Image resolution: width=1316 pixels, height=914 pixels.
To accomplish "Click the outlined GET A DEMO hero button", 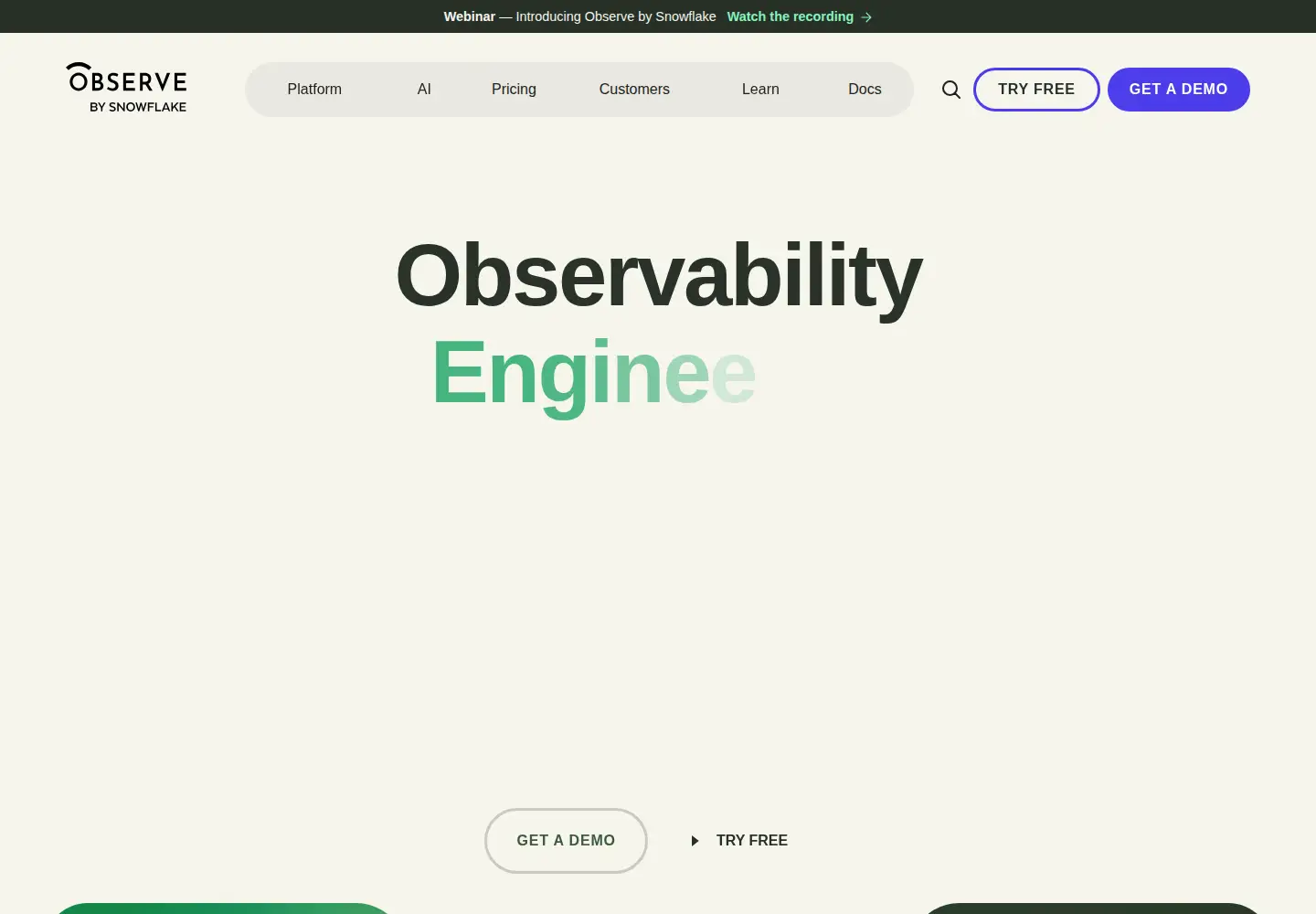I will 566,841.
